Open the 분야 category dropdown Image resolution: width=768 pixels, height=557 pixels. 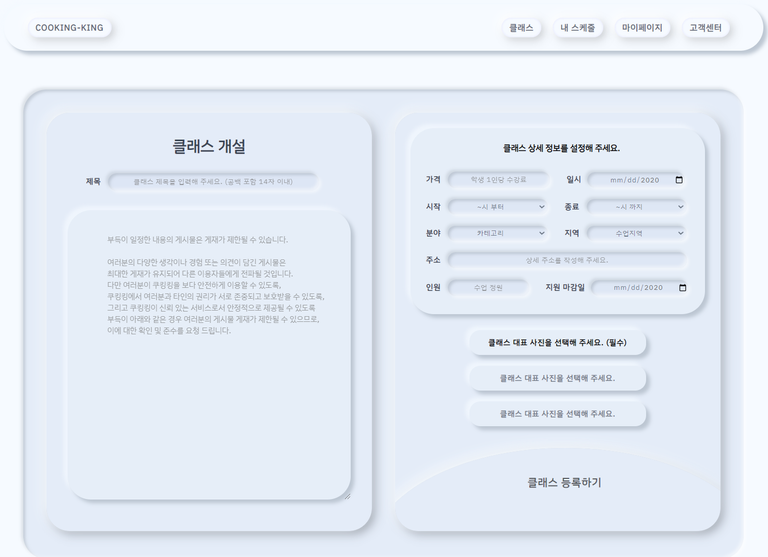point(498,233)
